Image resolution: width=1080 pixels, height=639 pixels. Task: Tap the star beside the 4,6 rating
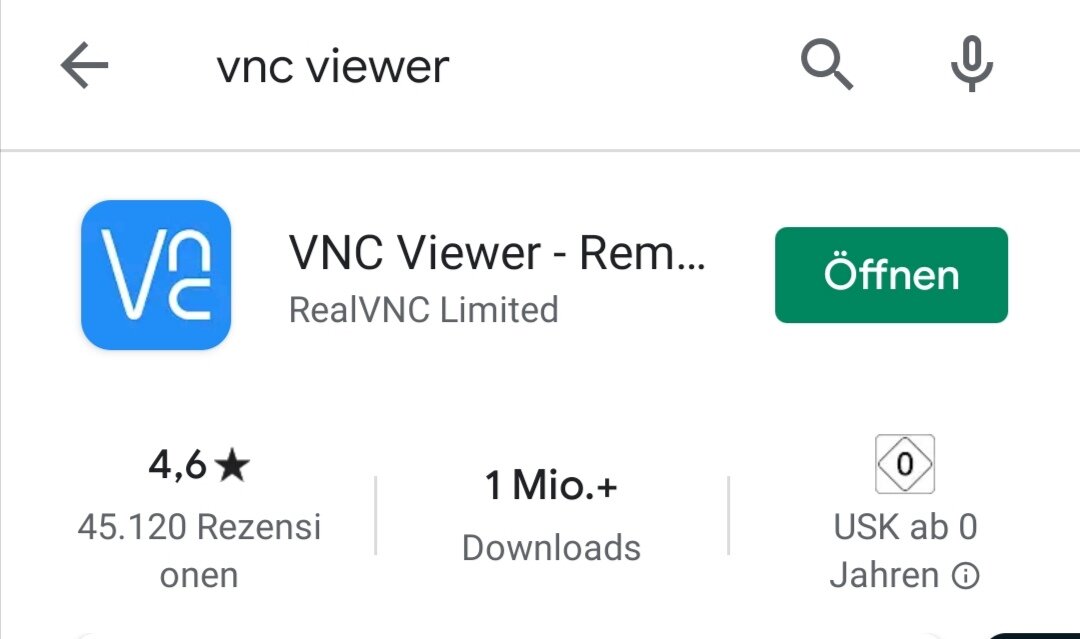tap(232, 465)
